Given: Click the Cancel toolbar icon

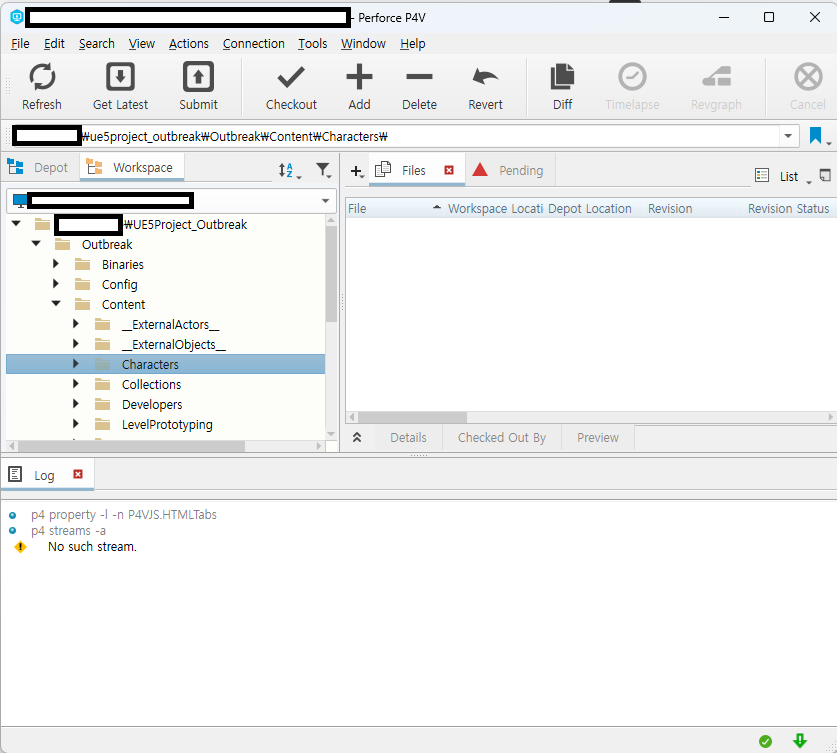Looking at the screenshot, I should [808, 77].
